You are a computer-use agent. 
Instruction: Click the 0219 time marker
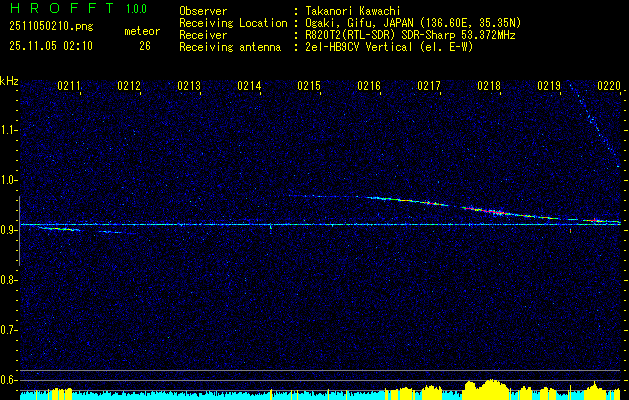coord(549,85)
